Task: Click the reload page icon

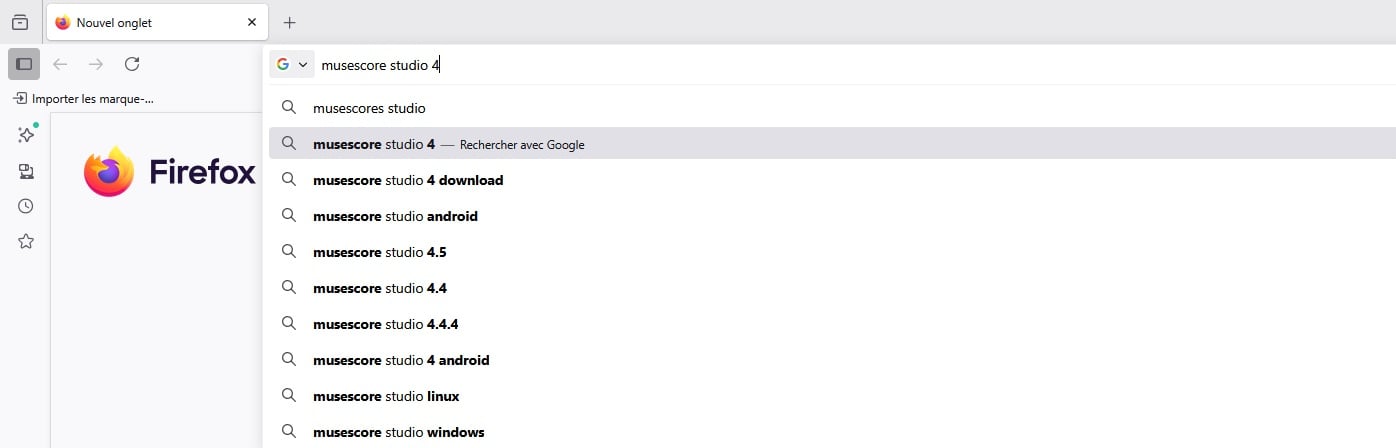Action: [x=132, y=64]
